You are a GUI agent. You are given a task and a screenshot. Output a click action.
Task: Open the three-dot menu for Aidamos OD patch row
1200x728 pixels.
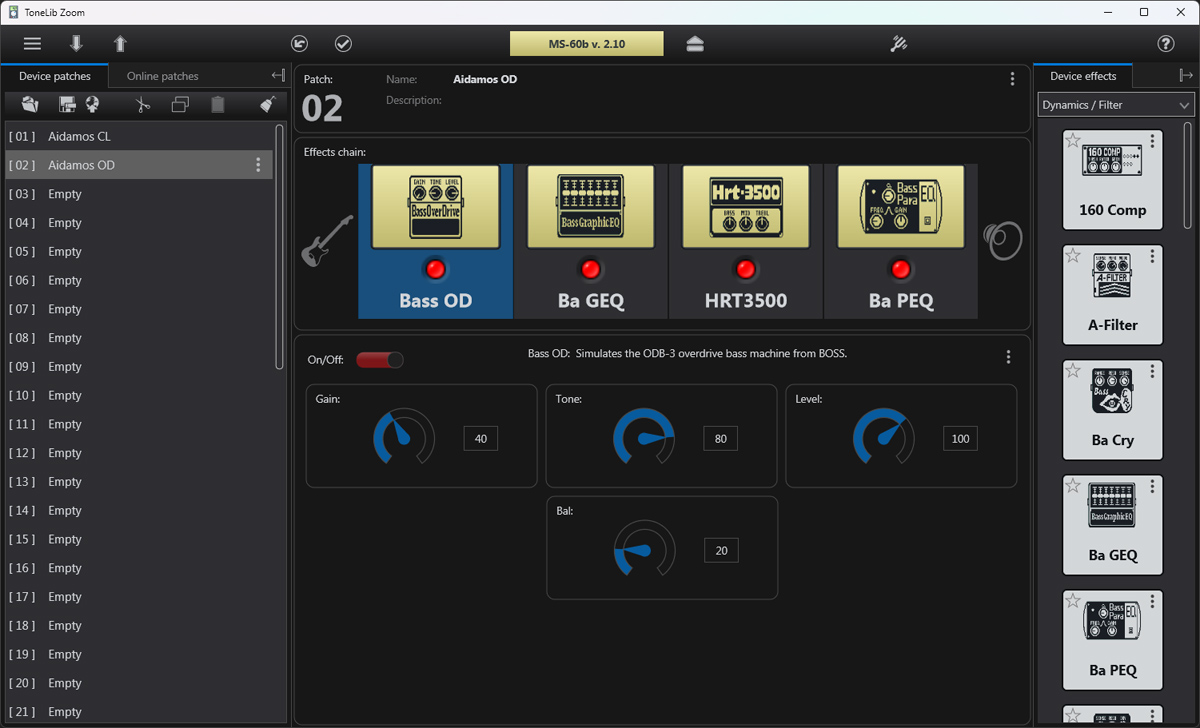258,165
